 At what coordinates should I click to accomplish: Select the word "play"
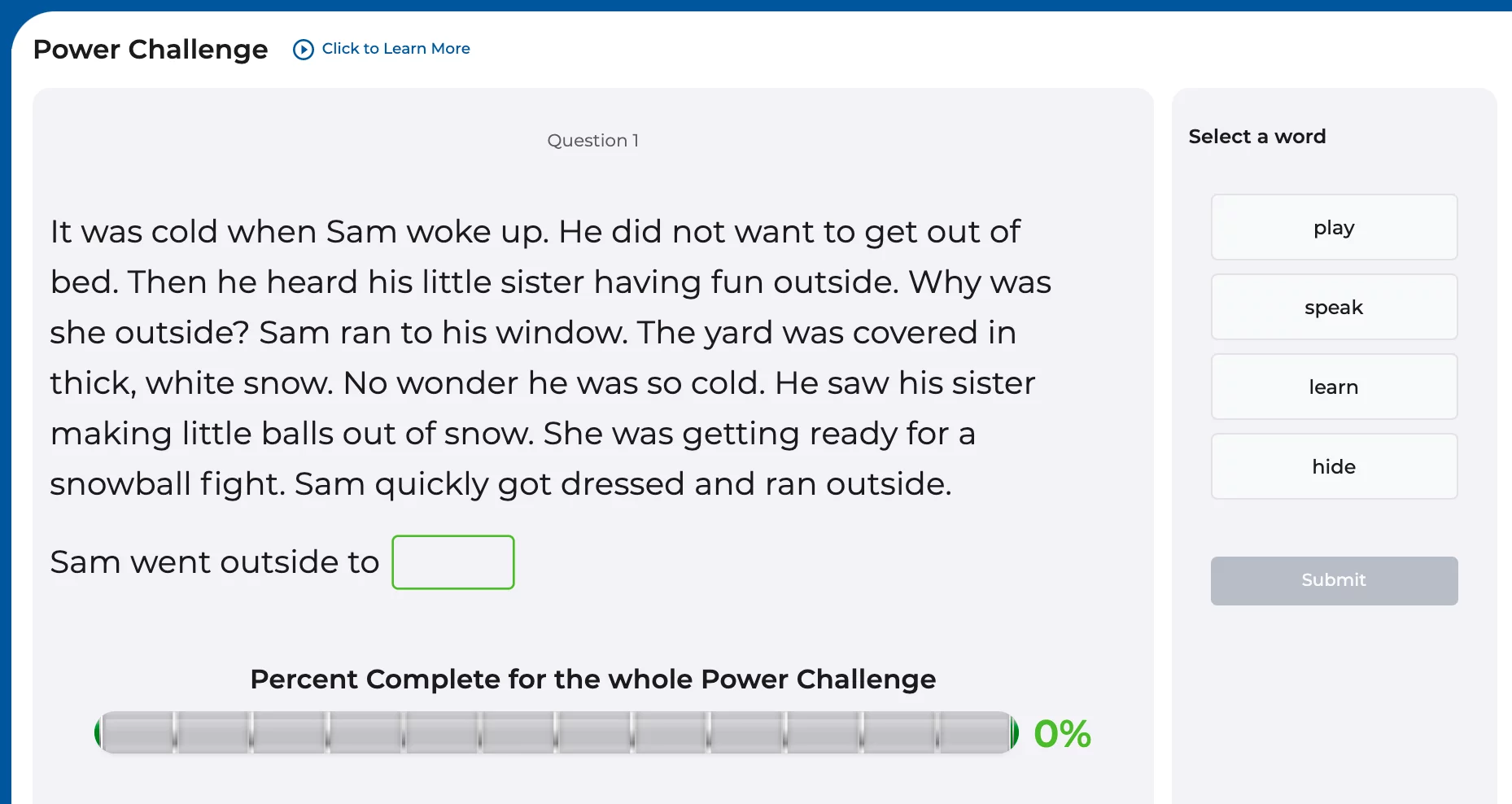click(1333, 228)
